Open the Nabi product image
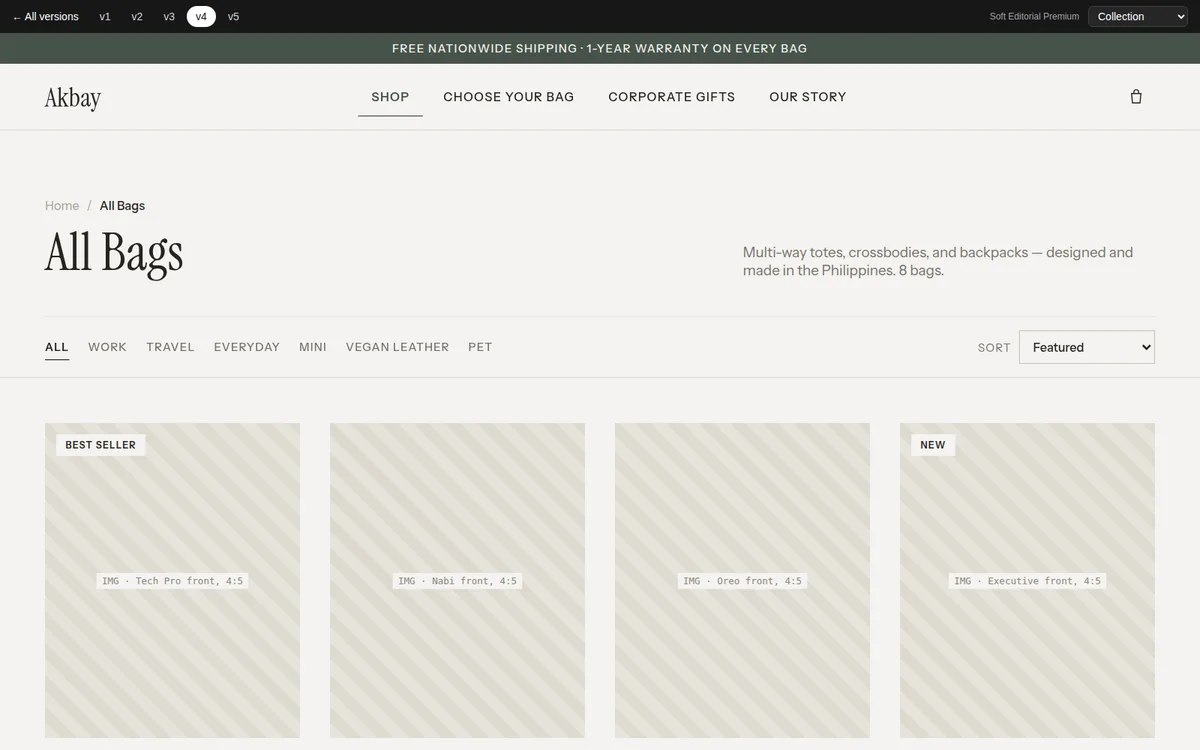 coord(457,581)
